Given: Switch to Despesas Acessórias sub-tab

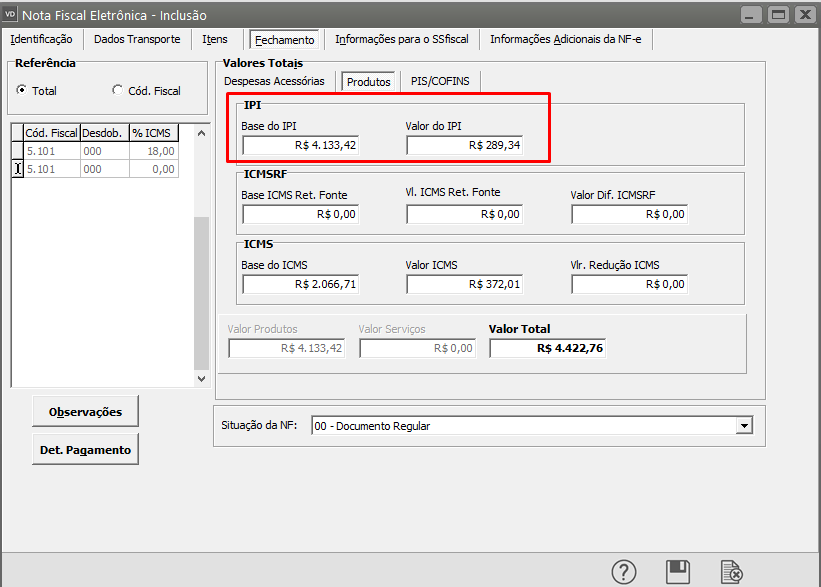Looking at the screenshot, I should 274,81.
